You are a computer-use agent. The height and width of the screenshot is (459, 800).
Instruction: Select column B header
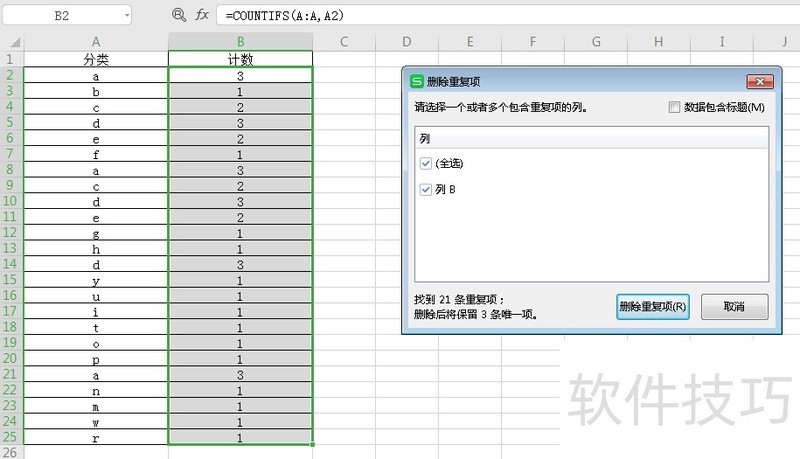coord(240,42)
